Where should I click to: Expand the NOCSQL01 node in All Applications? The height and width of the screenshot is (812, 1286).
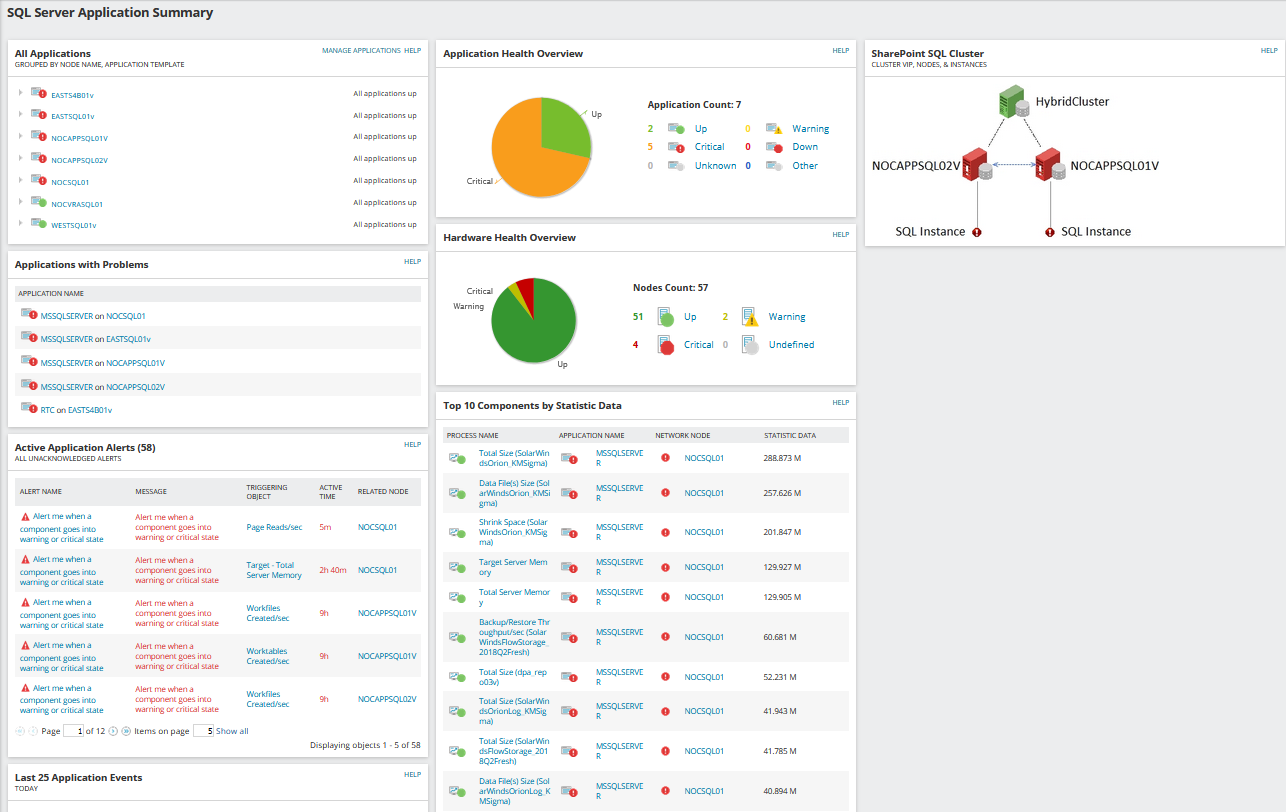click(20, 181)
